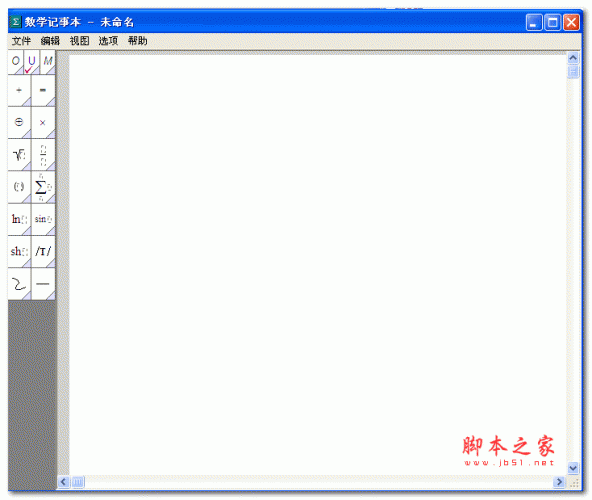Click the vertical scrollbar up arrow
This screenshot has width=592, height=500.
pos(573,58)
